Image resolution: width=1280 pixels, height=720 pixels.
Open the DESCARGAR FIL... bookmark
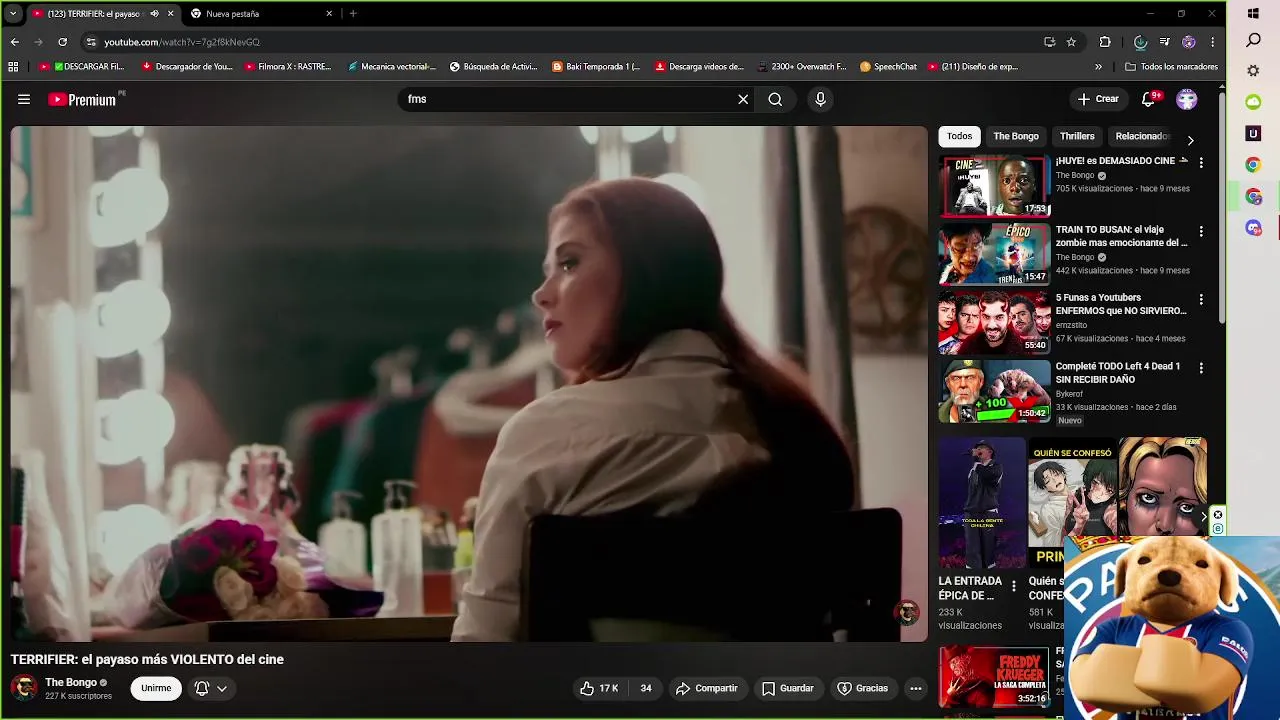(82, 67)
